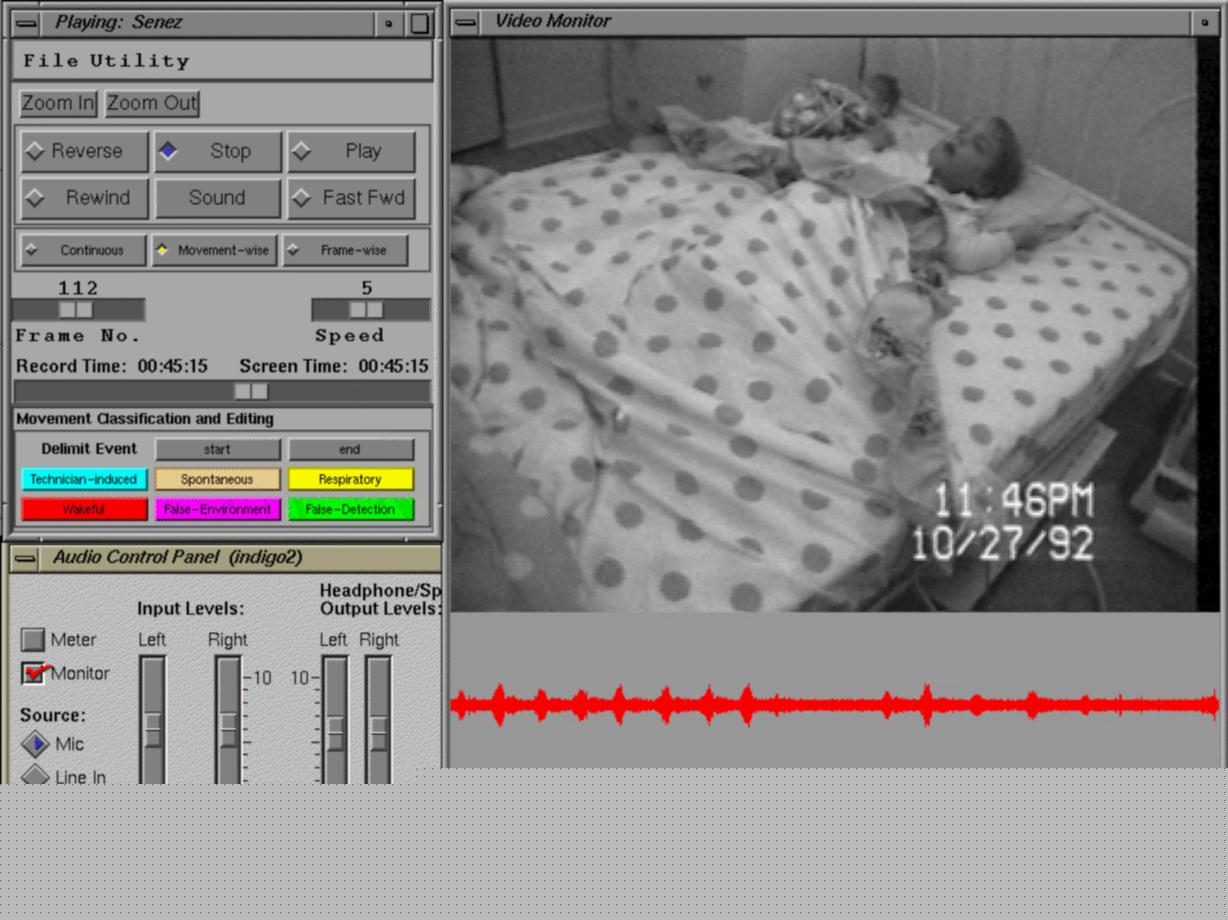Click the record time position slider thumb

coord(251,392)
